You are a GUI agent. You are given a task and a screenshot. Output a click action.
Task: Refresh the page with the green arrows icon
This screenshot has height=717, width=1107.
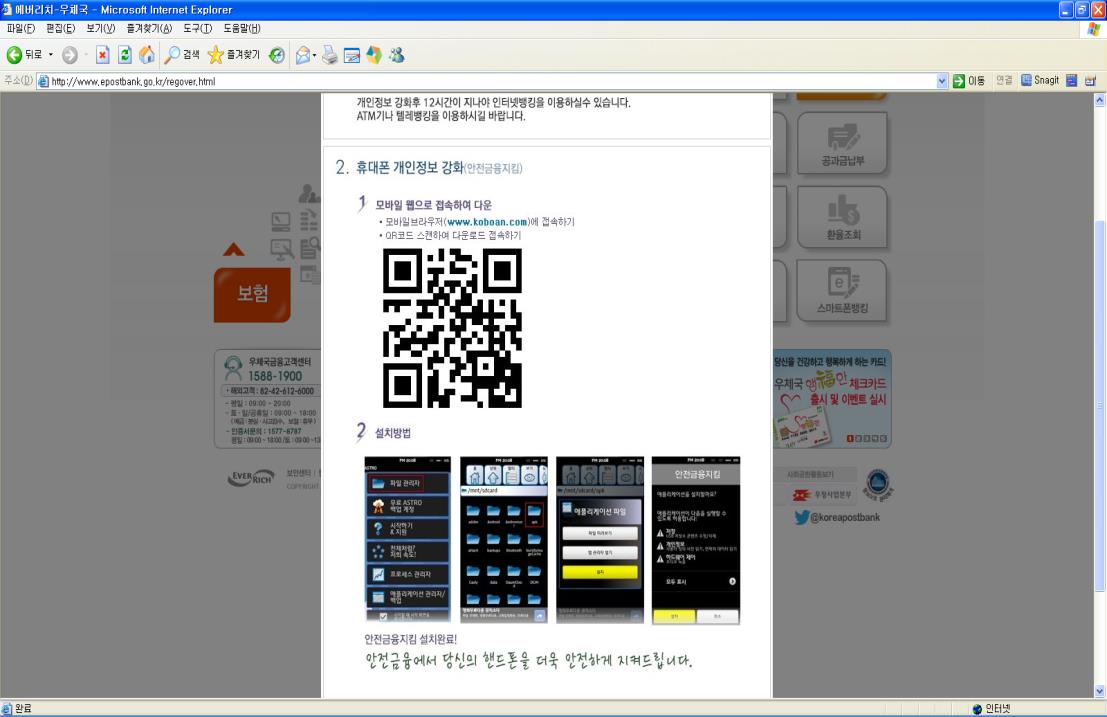tap(125, 54)
